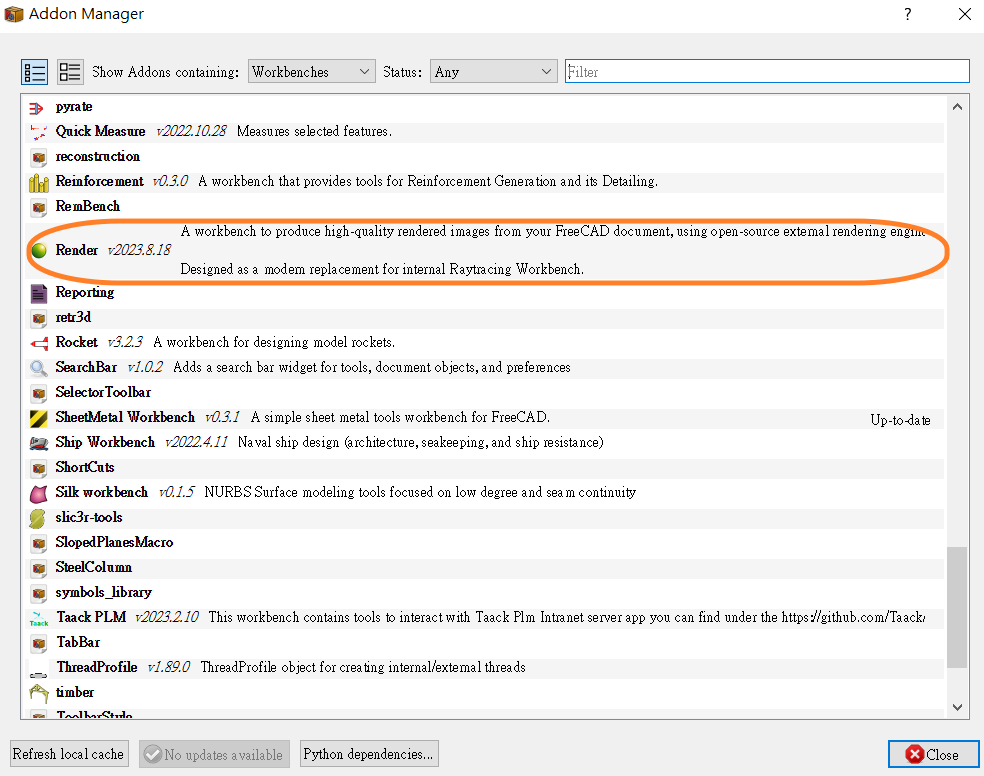This screenshot has width=984, height=776.
Task: Select the SheetMetal Workbench name
Action: pos(126,417)
